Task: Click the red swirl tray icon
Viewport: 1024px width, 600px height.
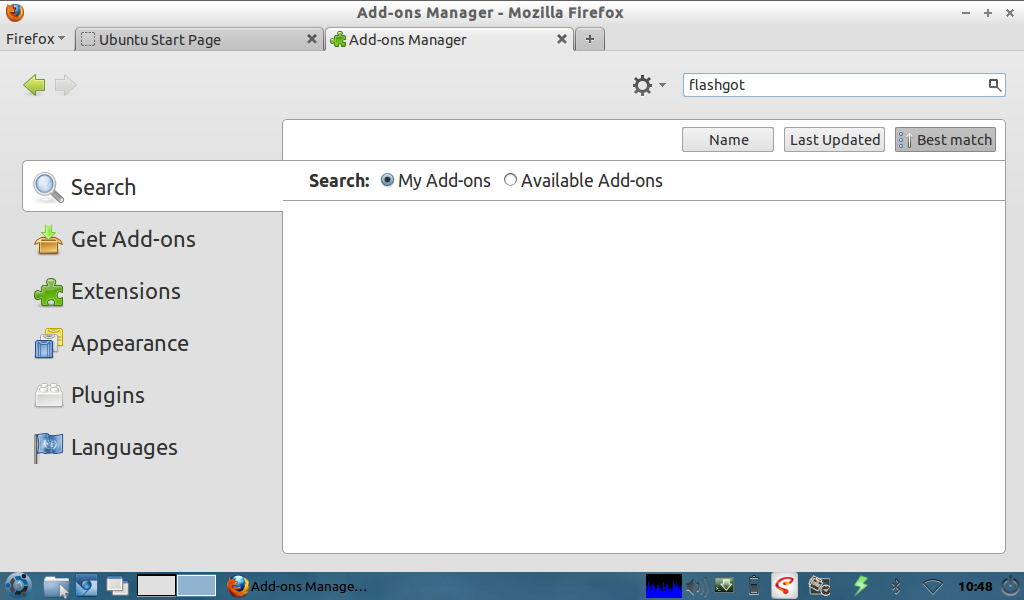Action: pos(785,586)
